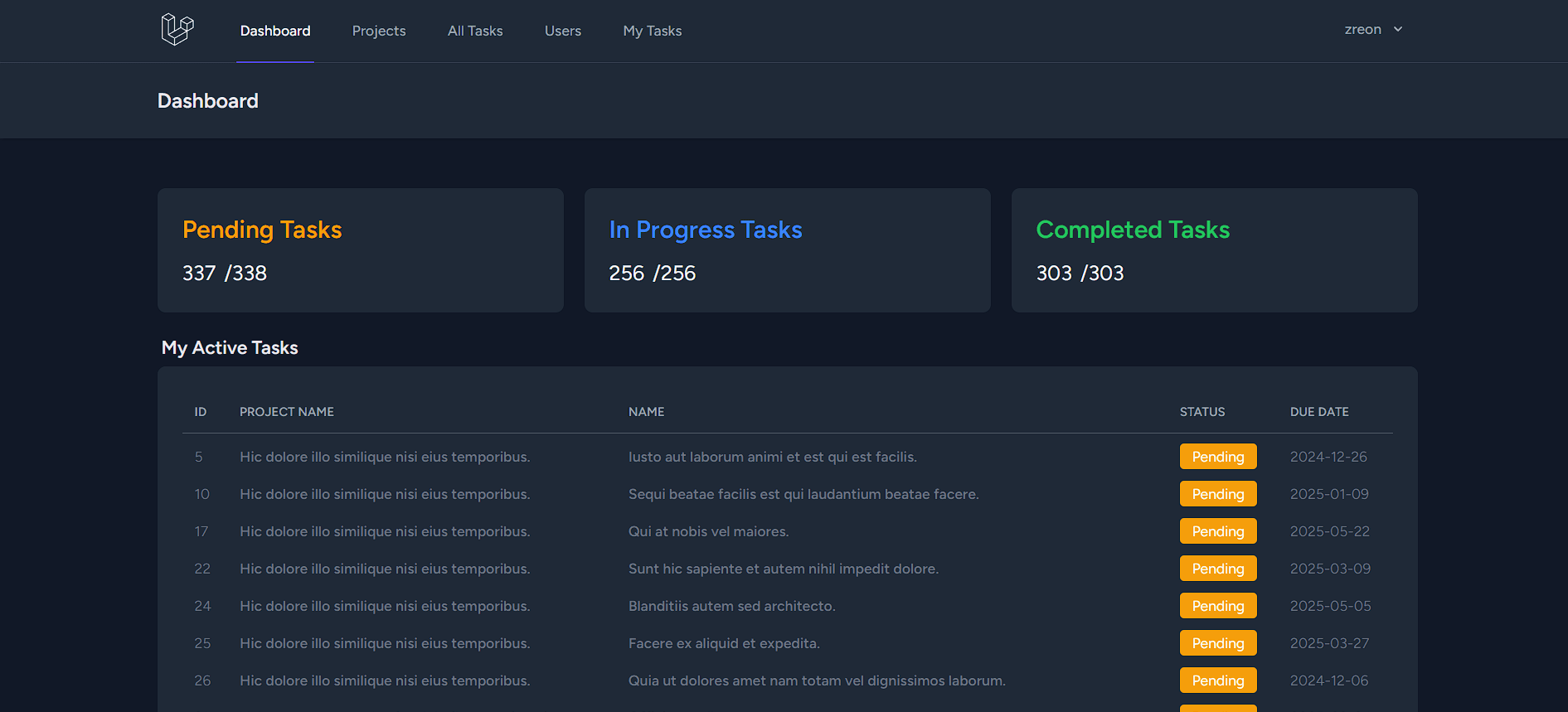Click task ID 26 cell

[x=203, y=681]
